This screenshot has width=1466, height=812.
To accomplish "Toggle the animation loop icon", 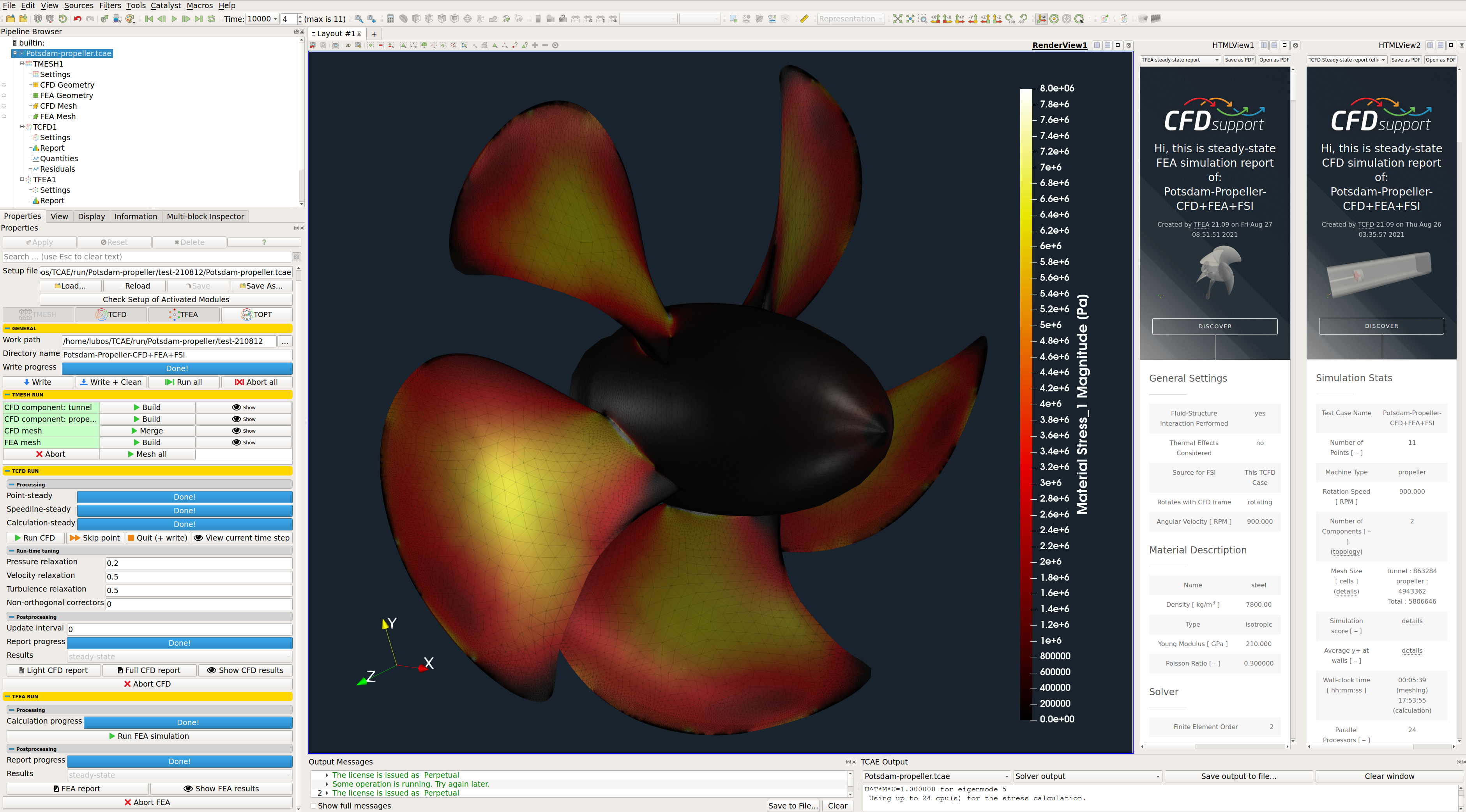I will (x=211, y=19).
